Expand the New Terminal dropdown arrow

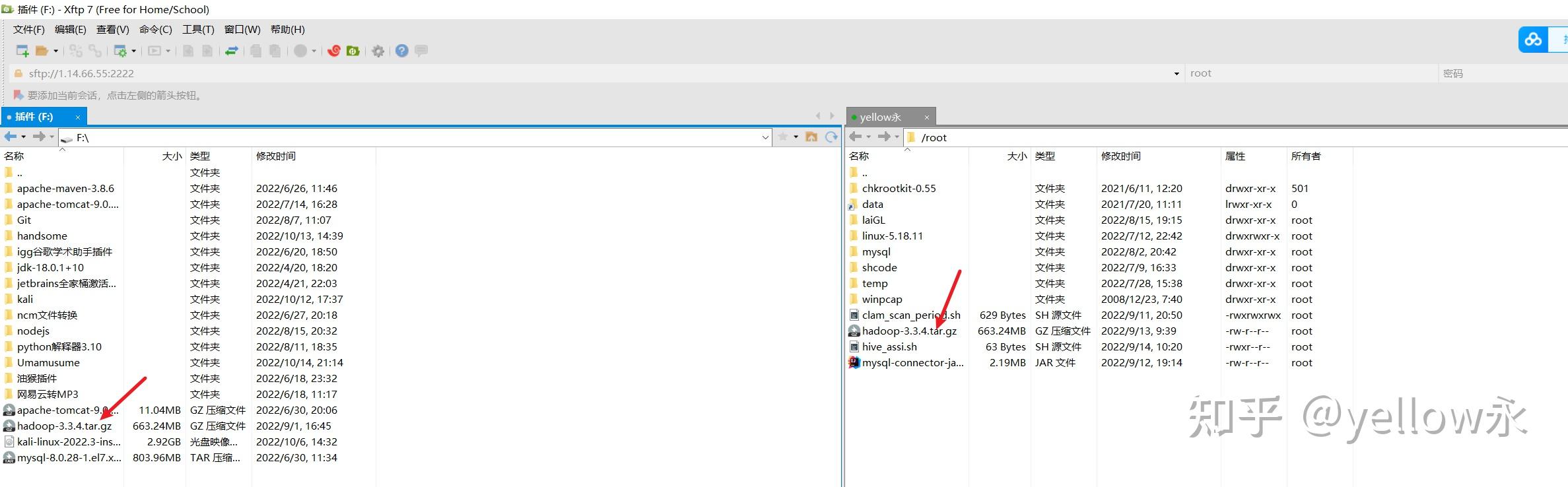point(168,51)
